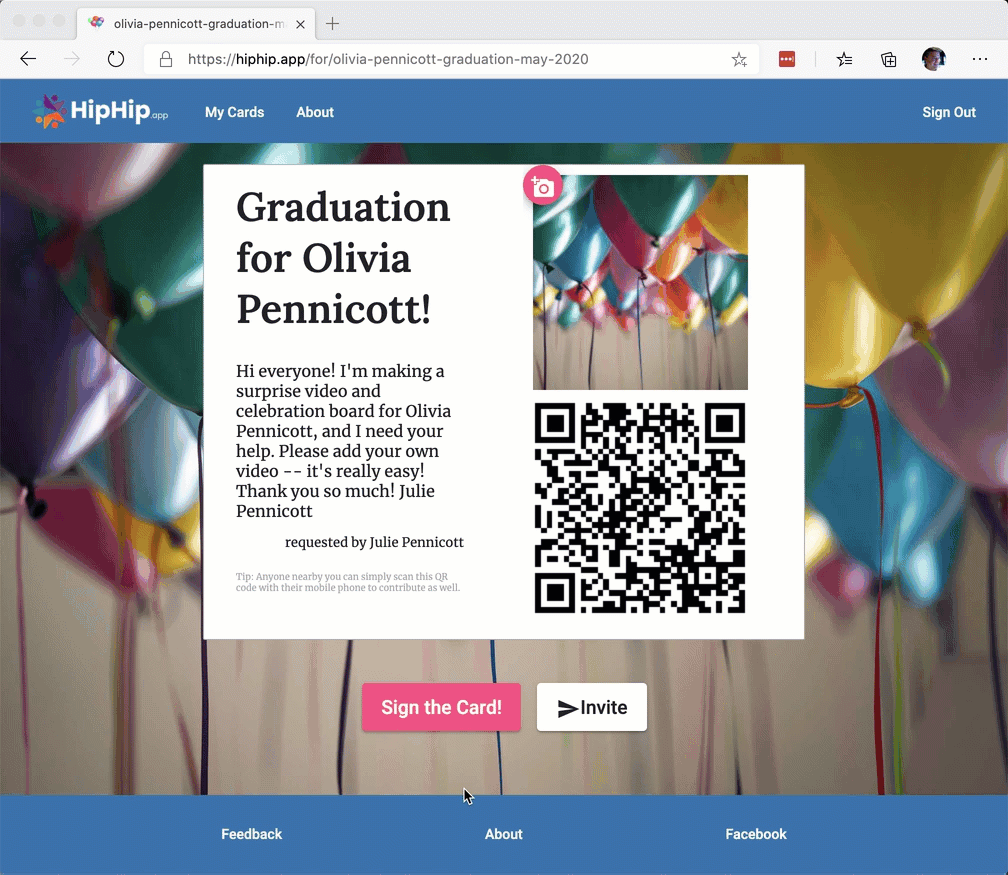Click the padlock site info icon
Image resolution: width=1008 pixels, height=875 pixels.
point(166,59)
